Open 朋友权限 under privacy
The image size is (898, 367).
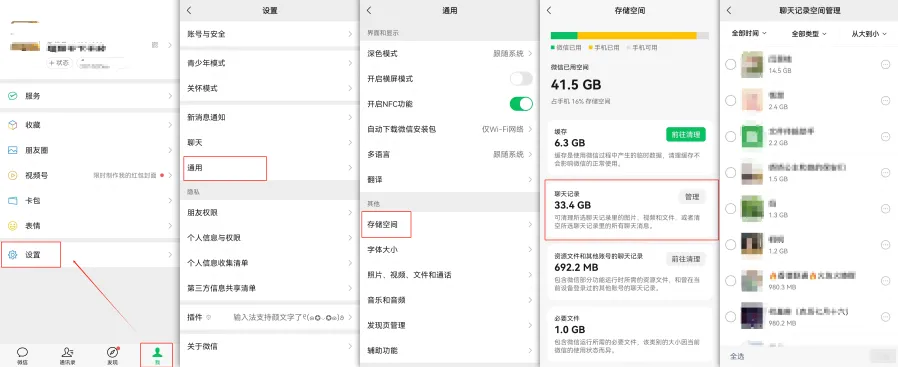point(270,212)
